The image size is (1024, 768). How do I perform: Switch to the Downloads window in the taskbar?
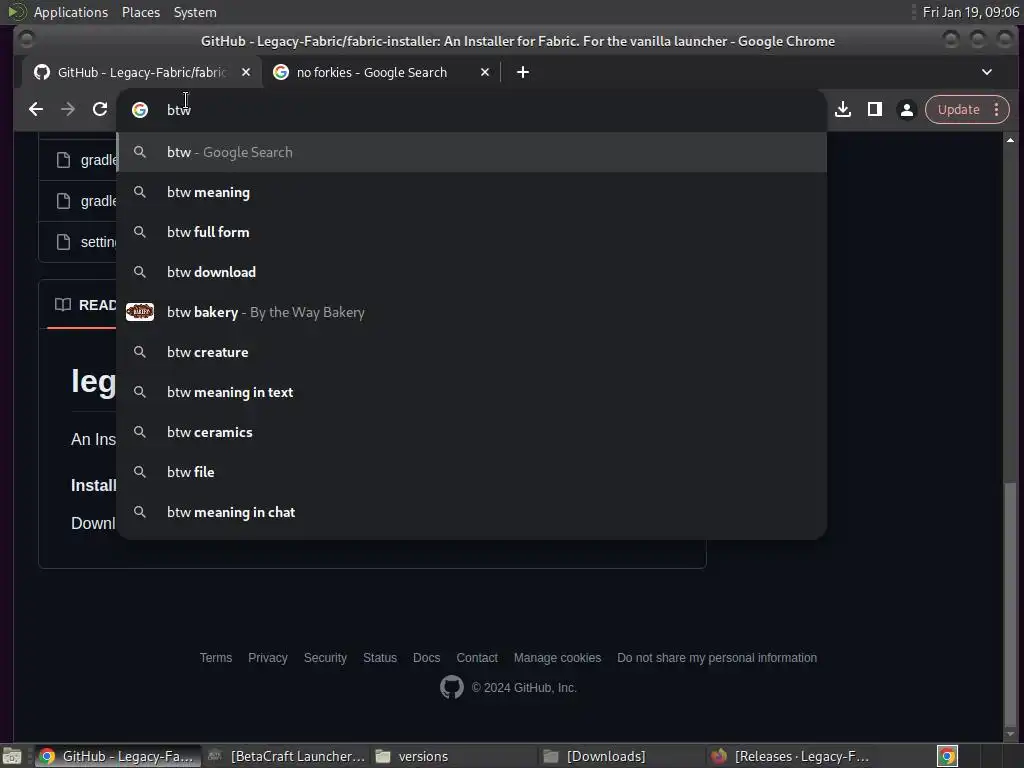(x=622, y=756)
